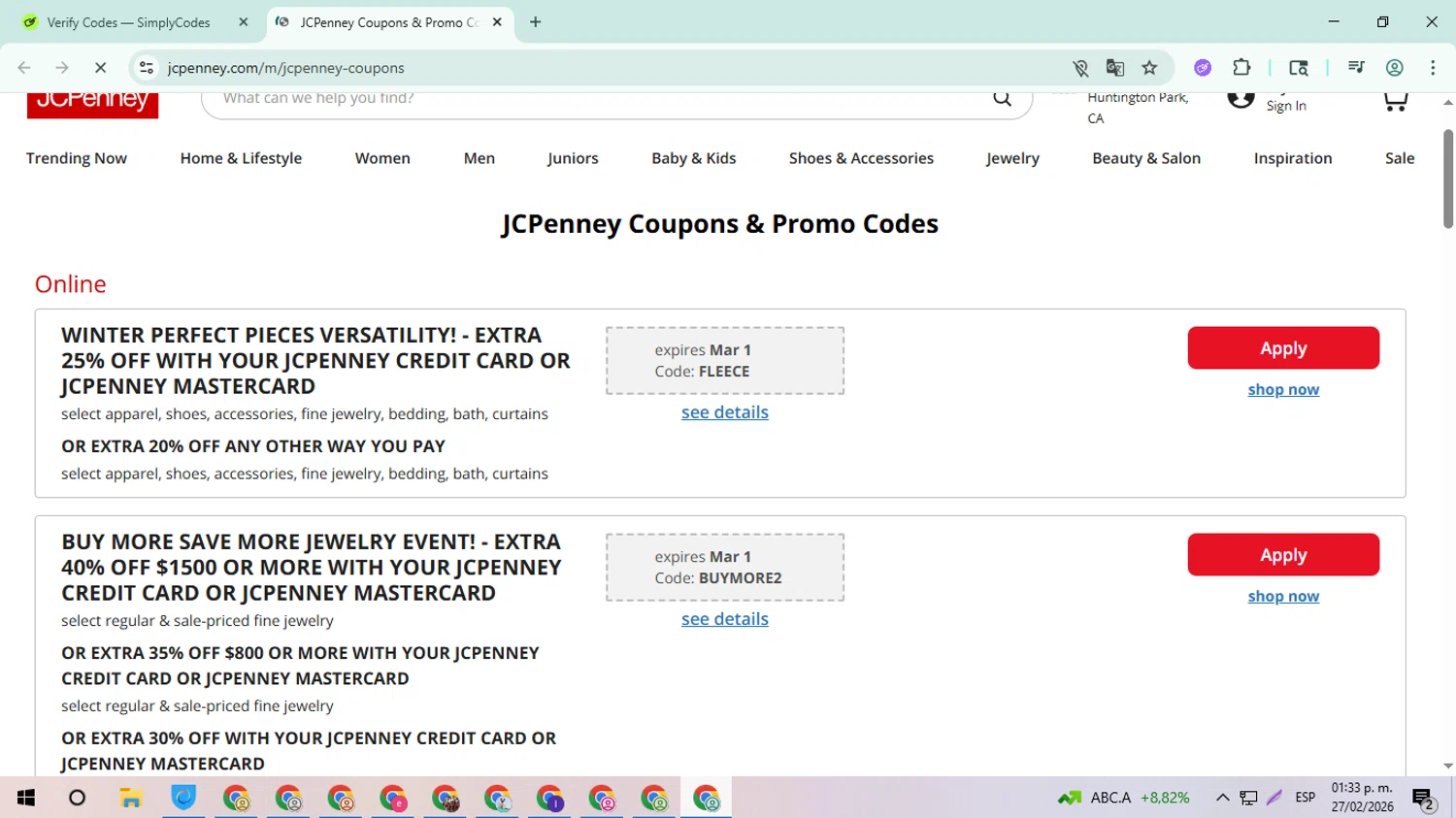
Task: Open the Extensions puzzle icon
Action: coord(1241,68)
